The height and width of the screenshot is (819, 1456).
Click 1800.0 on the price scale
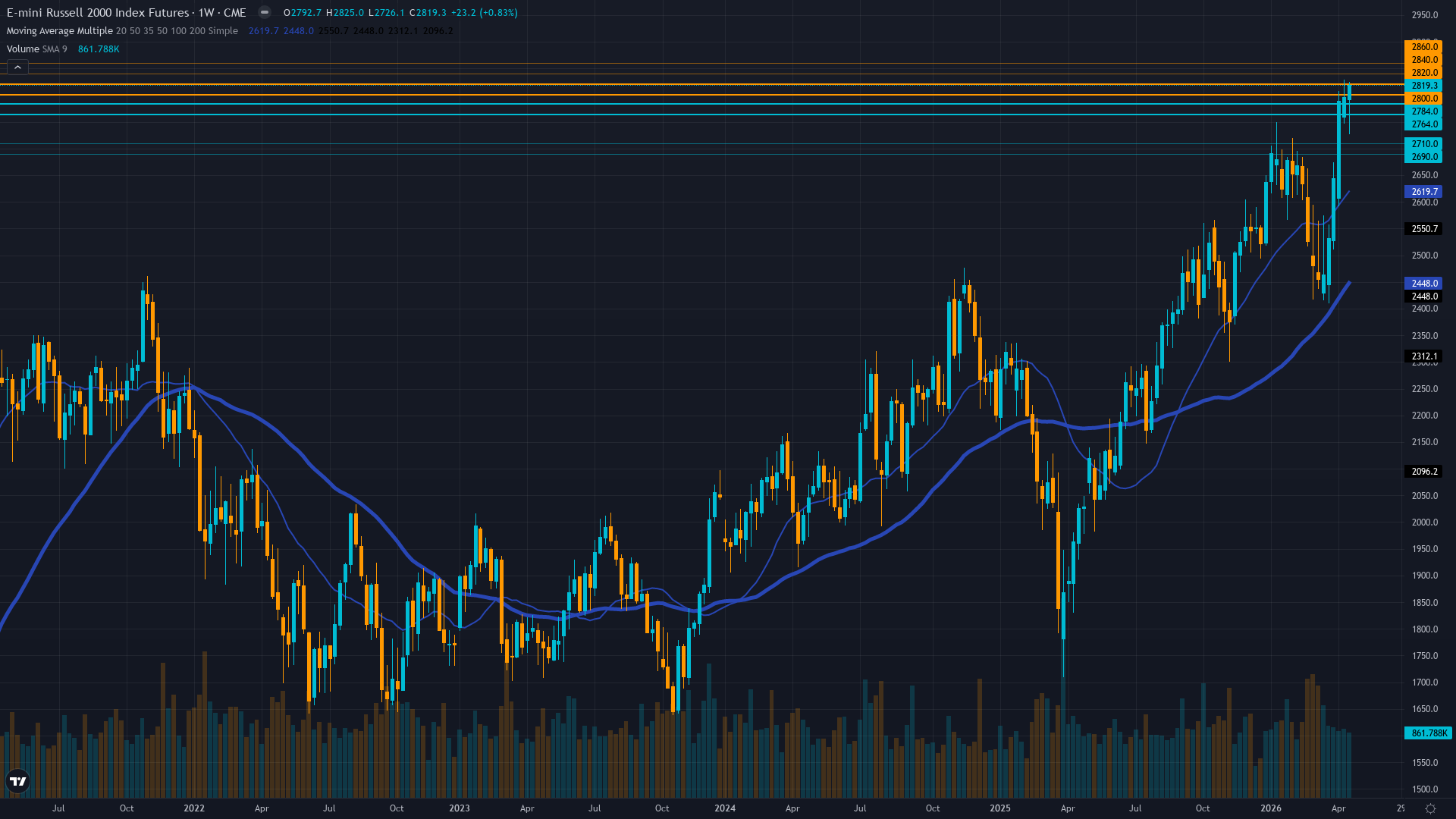[1424, 629]
